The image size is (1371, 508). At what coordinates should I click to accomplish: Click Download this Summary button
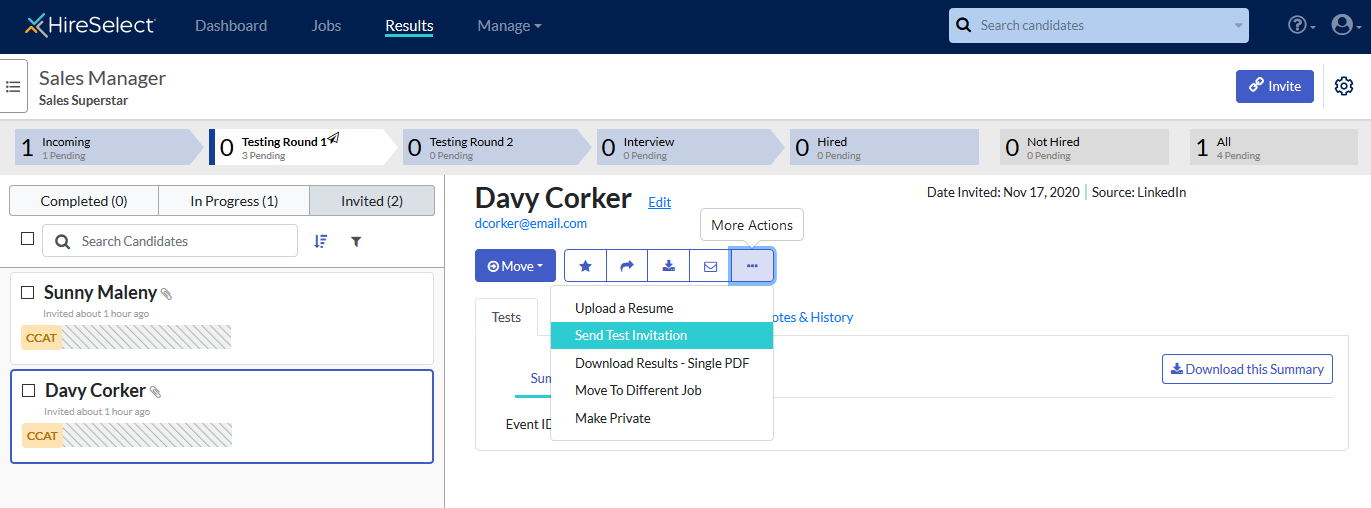click(x=1247, y=369)
